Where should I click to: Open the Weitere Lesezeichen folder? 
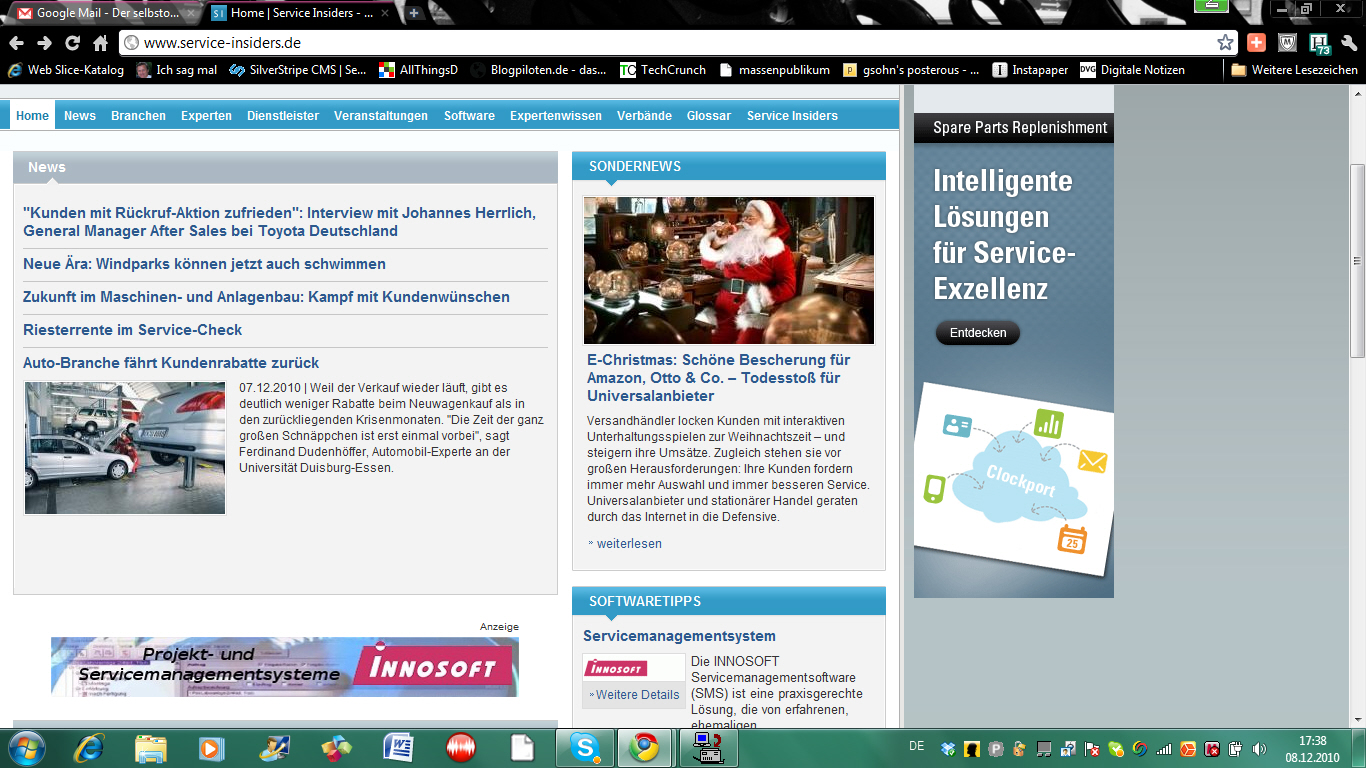[1296, 70]
